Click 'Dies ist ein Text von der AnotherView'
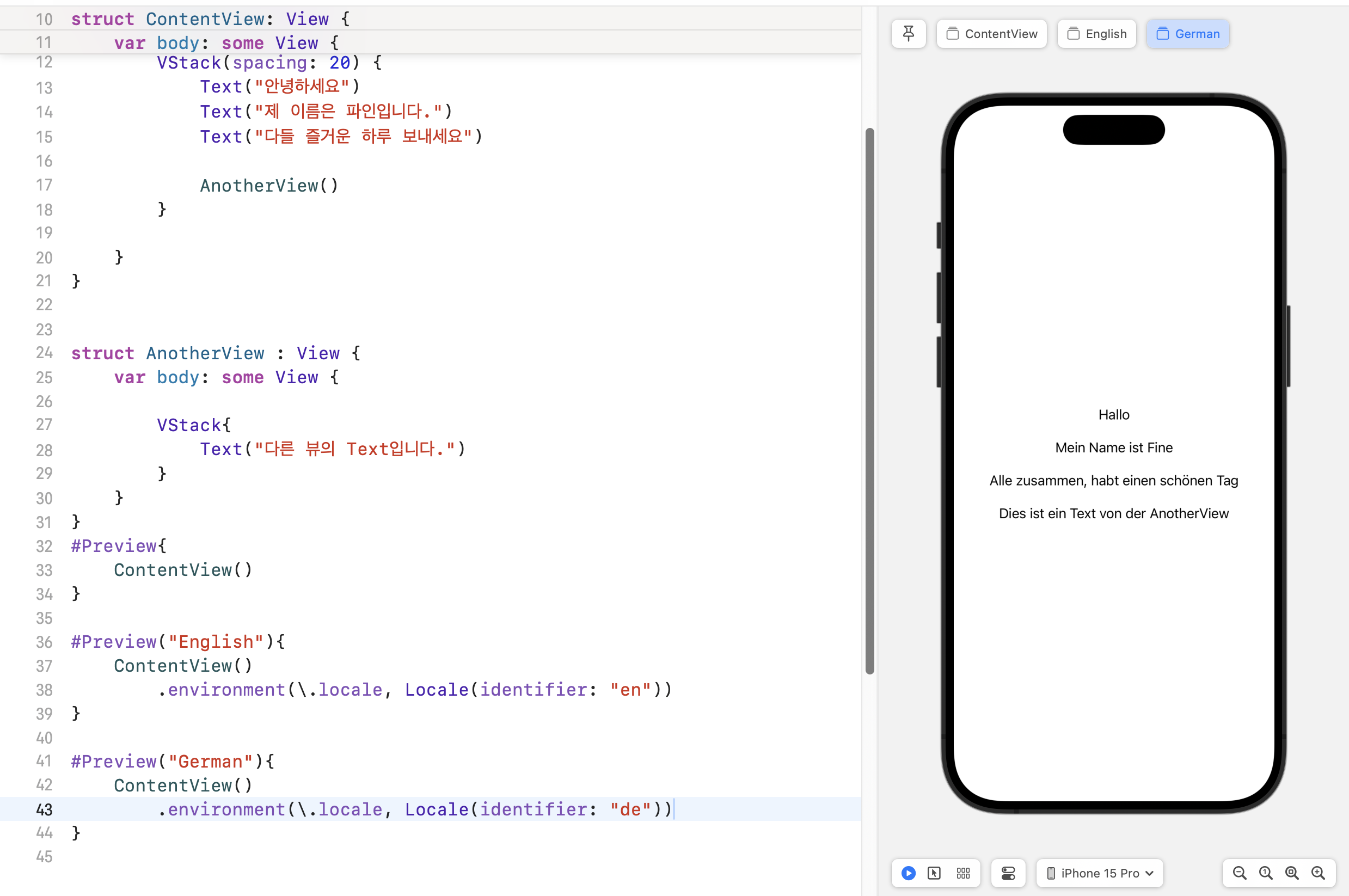This screenshot has height=896, width=1349. 1114,513
